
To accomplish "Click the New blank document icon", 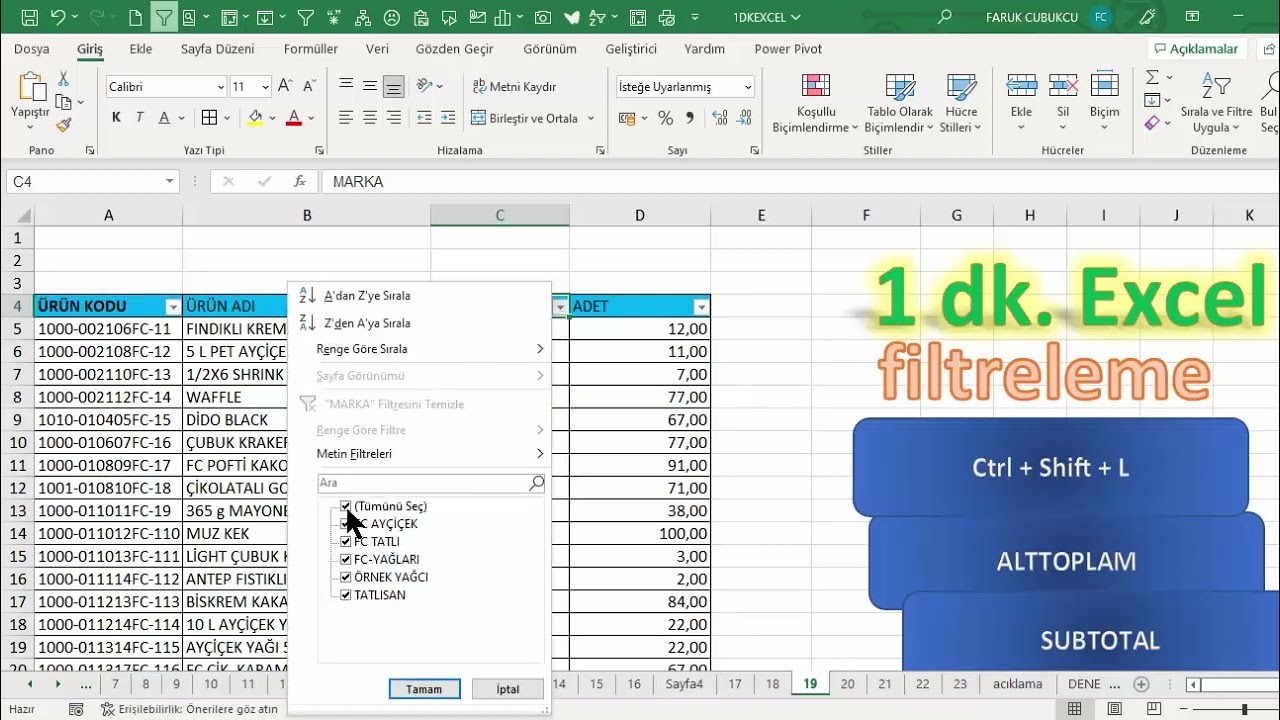I will pos(136,17).
